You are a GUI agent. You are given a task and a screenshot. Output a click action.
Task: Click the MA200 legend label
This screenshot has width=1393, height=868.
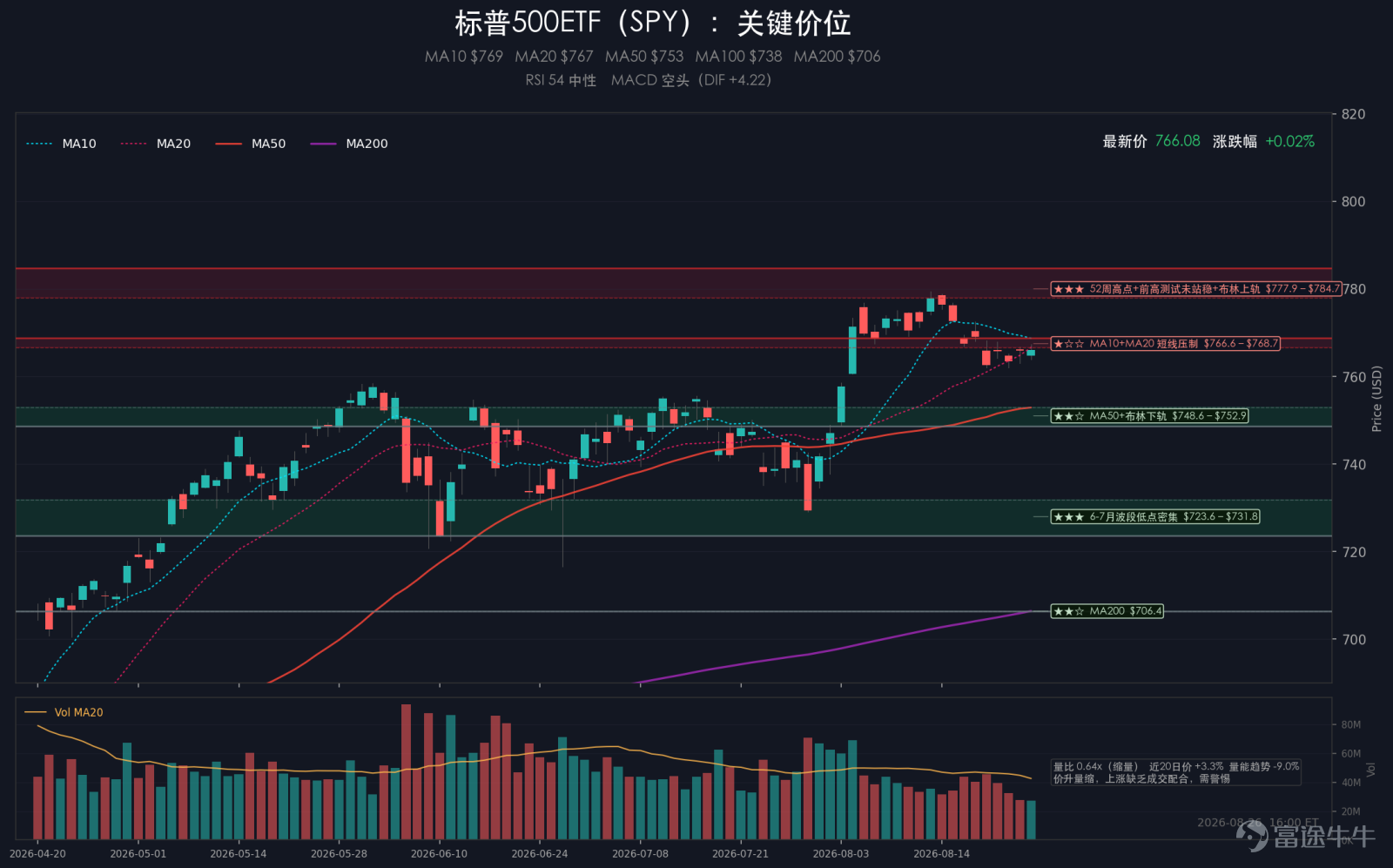[367, 144]
